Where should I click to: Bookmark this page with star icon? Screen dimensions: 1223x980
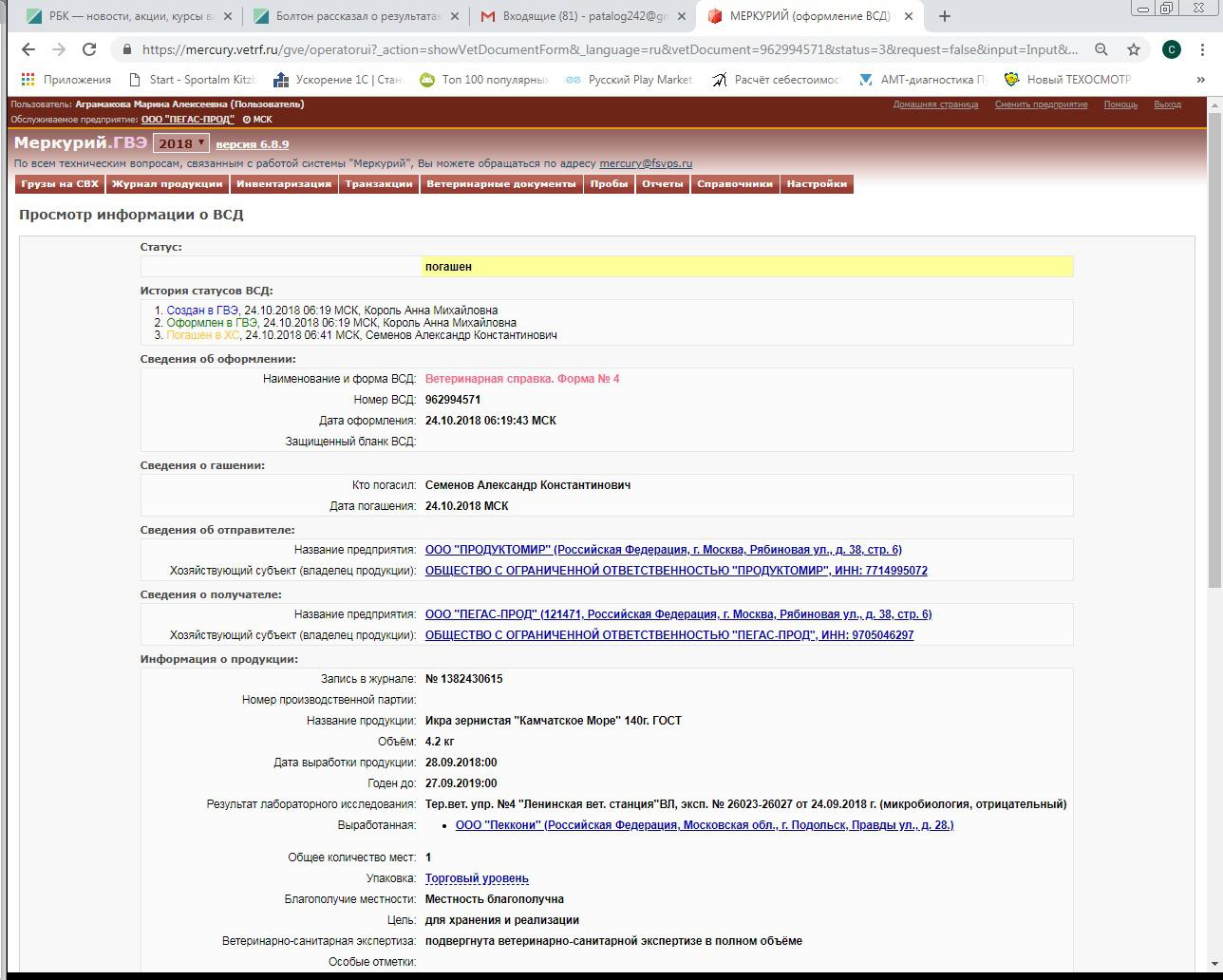pos(1133,49)
